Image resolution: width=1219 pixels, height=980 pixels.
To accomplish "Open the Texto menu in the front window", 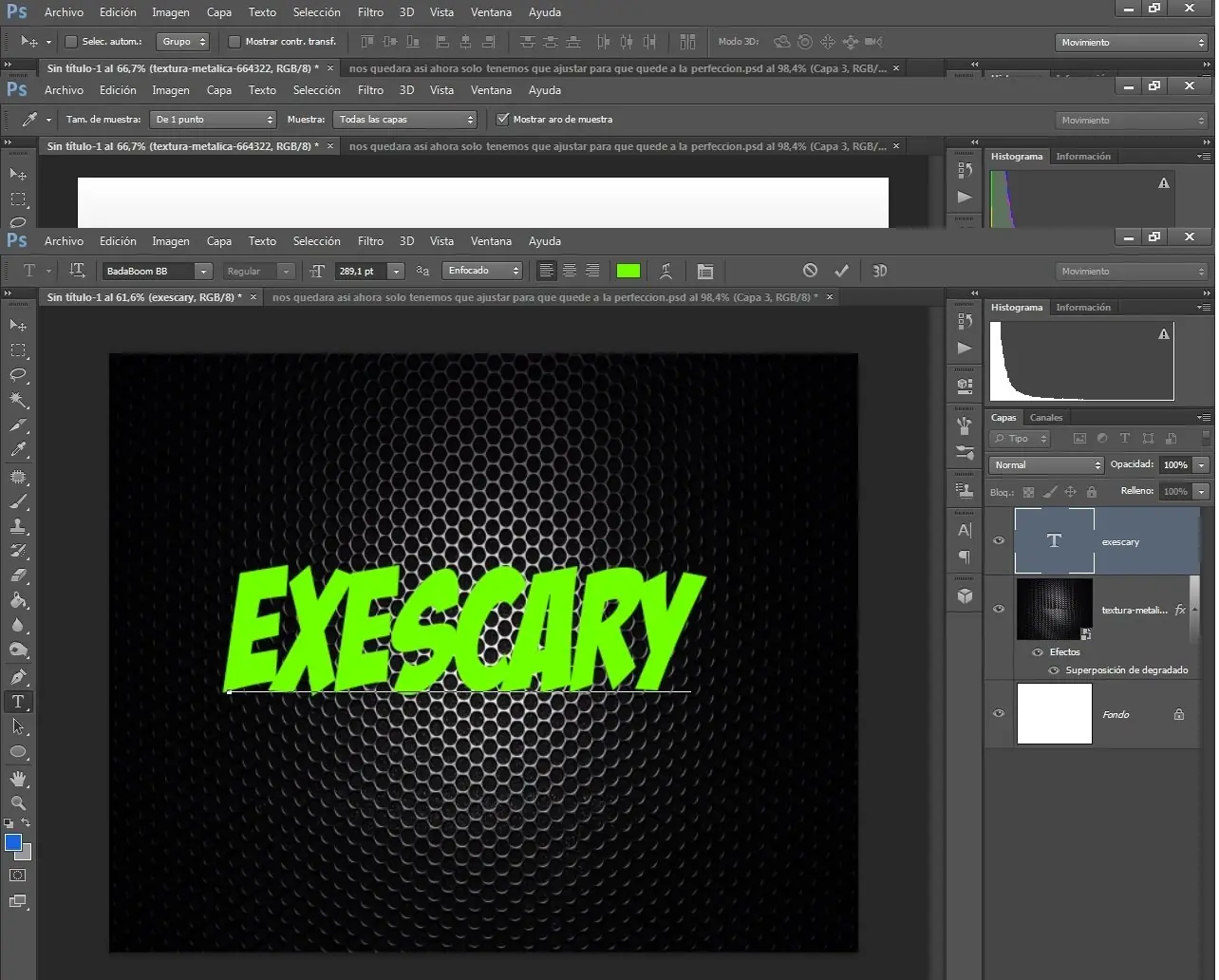I will pyautogui.click(x=262, y=241).
